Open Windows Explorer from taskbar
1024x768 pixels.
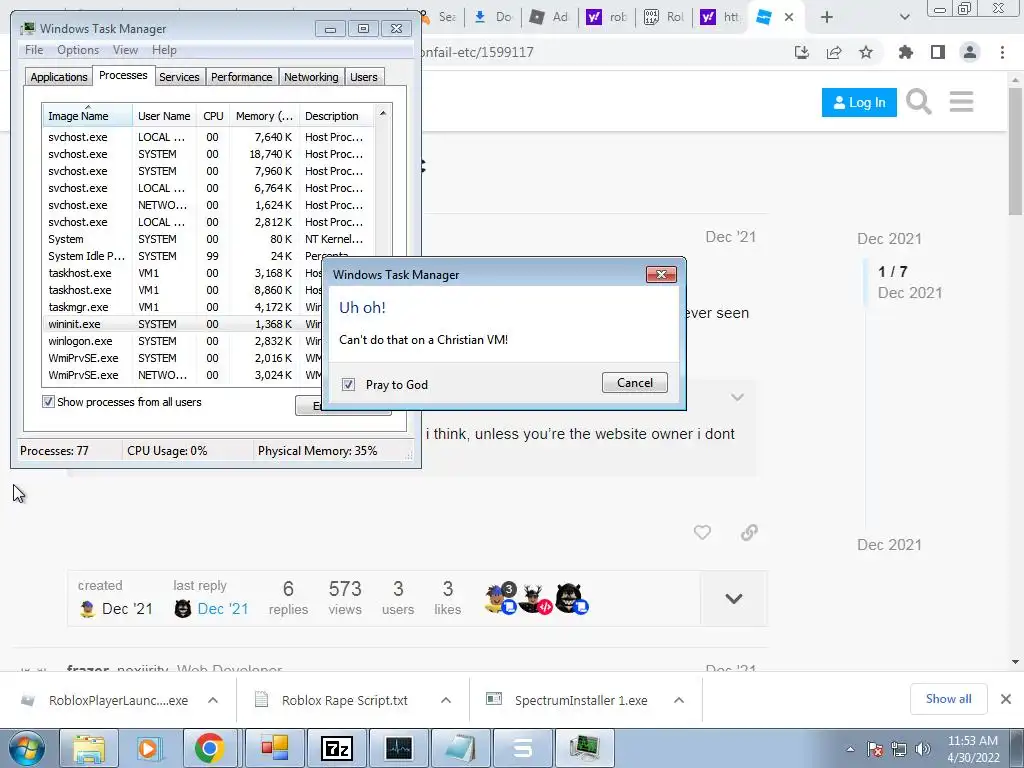pos(89,748)
